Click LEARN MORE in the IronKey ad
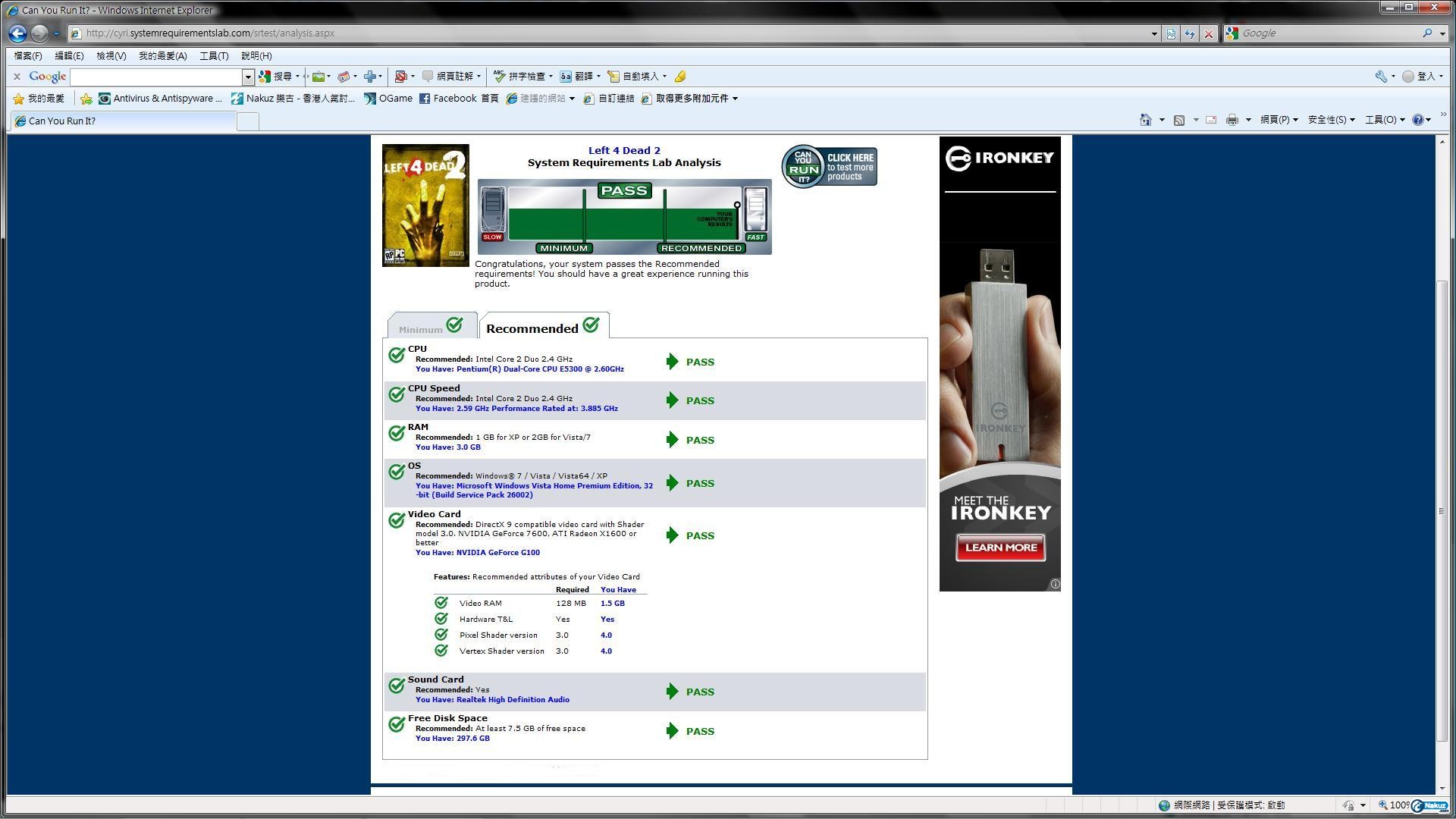 click(x=1000, y=548)
